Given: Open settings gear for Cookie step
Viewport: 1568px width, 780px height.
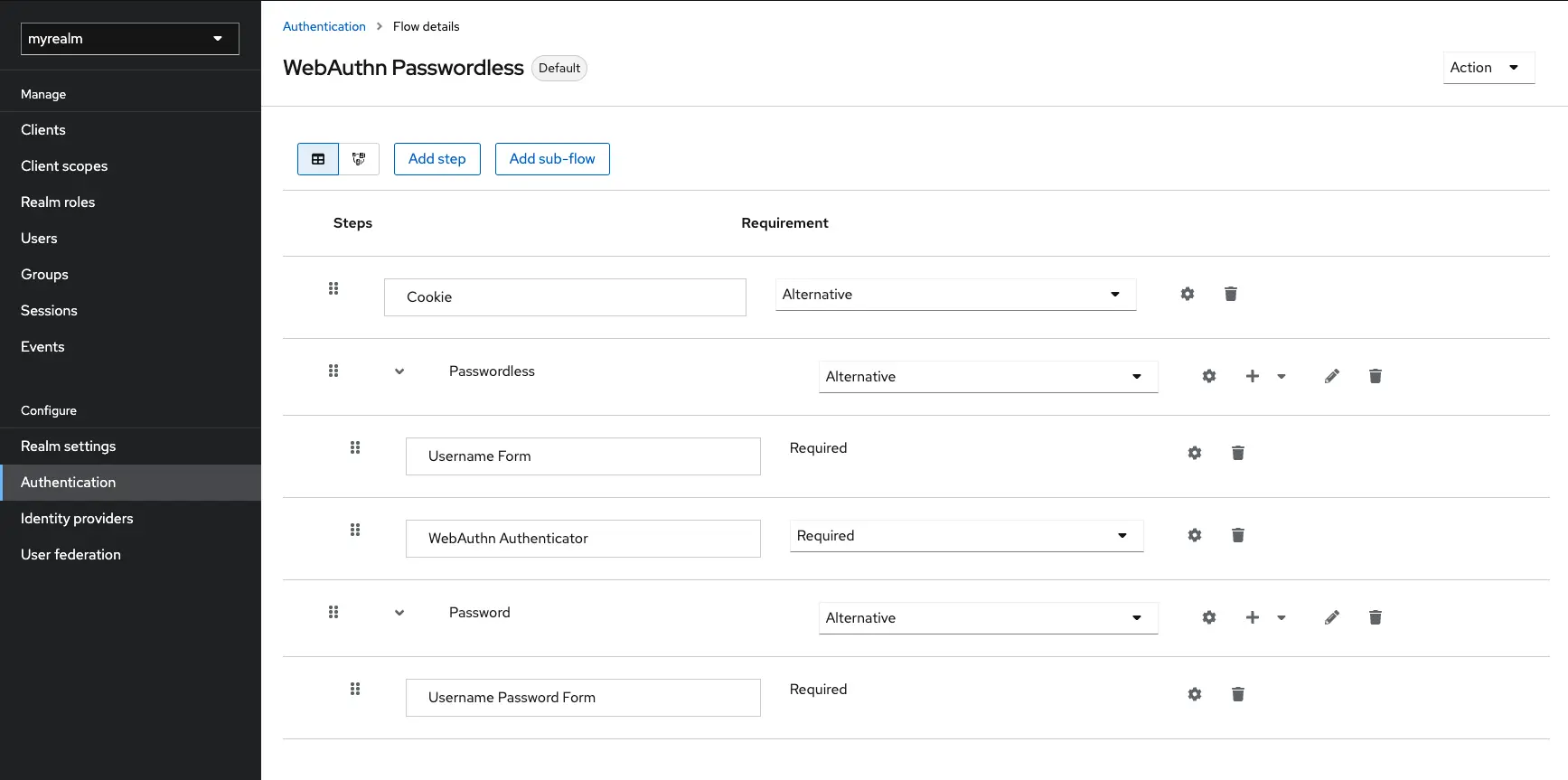Looking at the screenshot, I should point(1188,294).
